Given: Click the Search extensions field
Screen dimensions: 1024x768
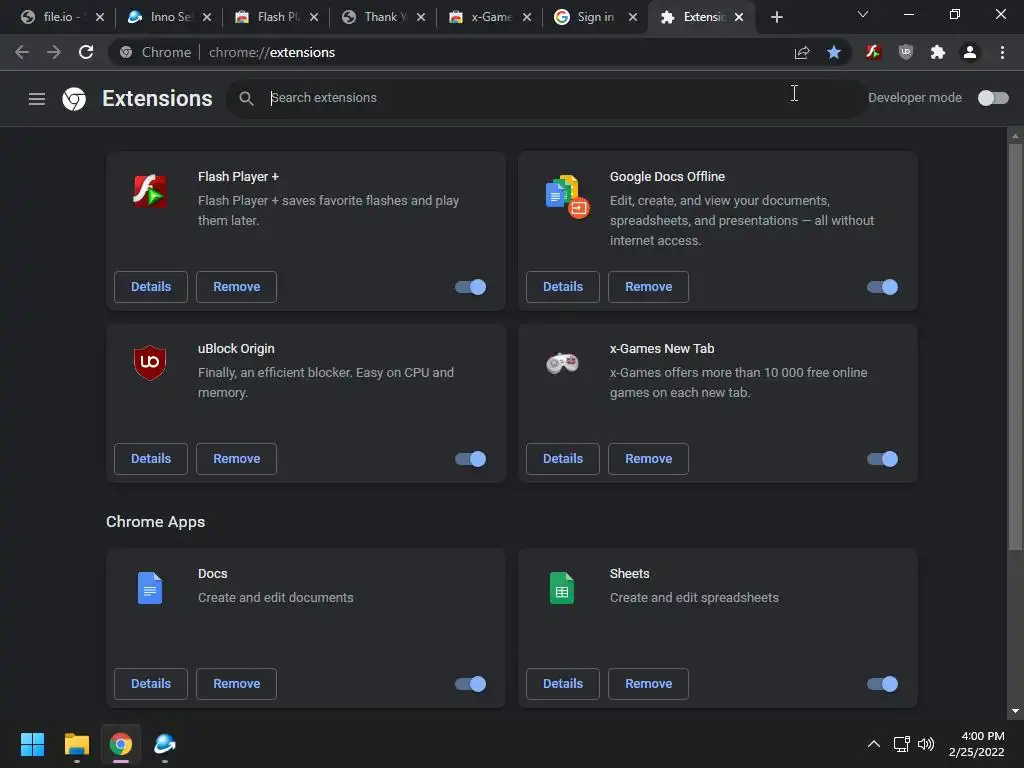Looking at the screenshot, I should pos(546,98).
